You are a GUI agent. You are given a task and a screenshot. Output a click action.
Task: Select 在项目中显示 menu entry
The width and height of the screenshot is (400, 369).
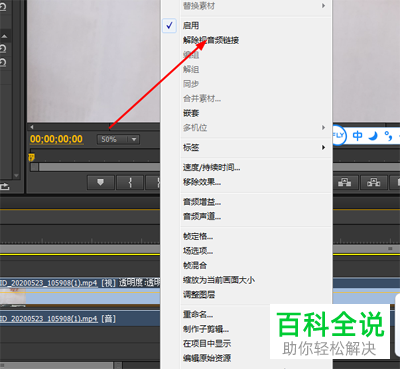coord(207,344)
